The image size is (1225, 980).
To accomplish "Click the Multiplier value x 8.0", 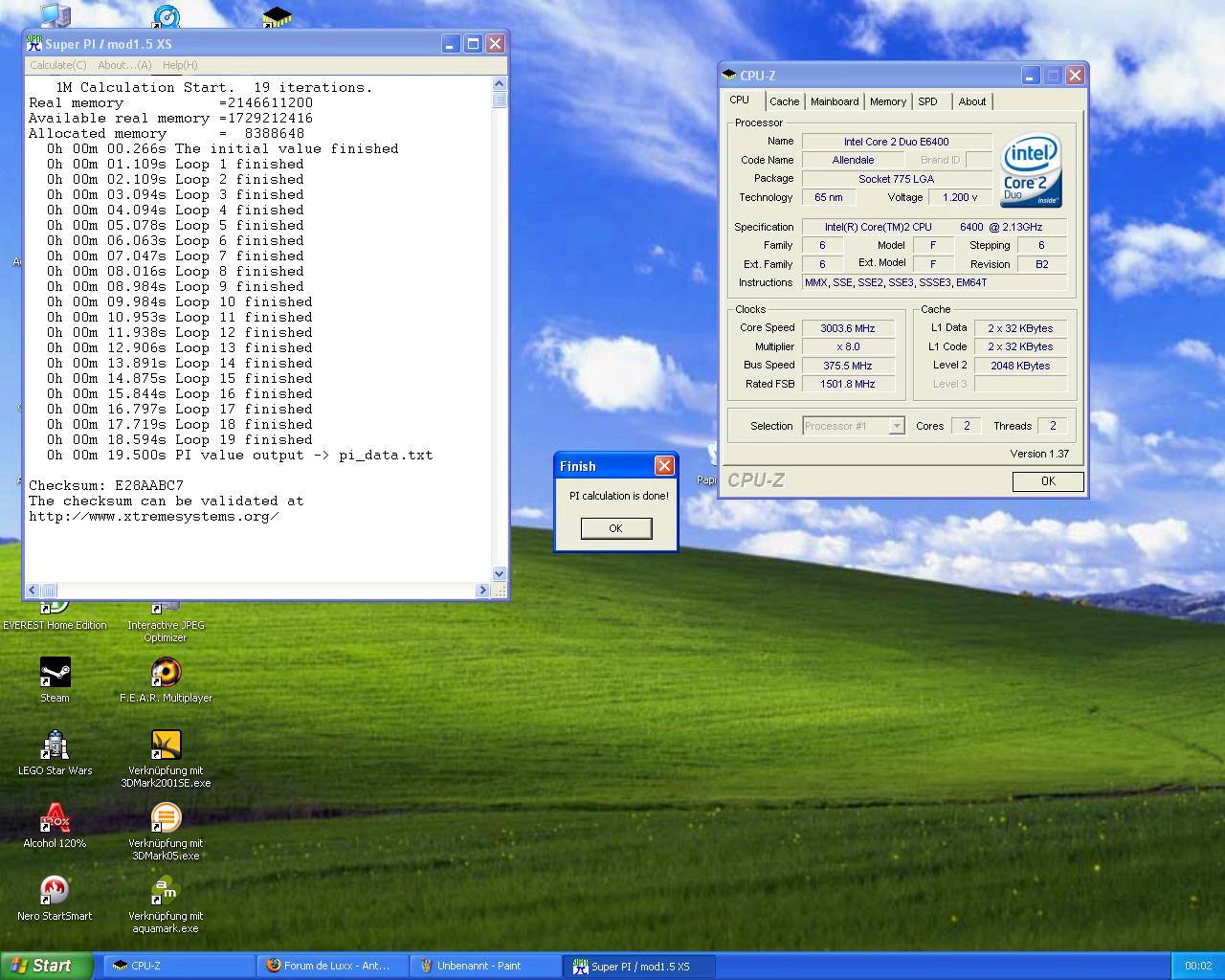I will click(848, 346).
